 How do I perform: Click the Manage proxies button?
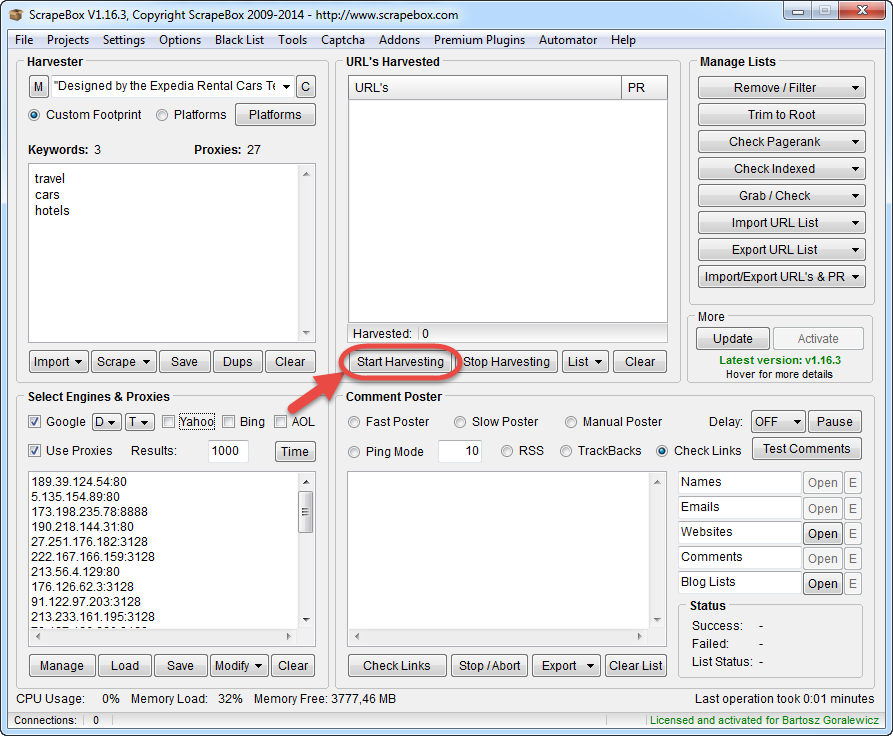coord(62,665)
